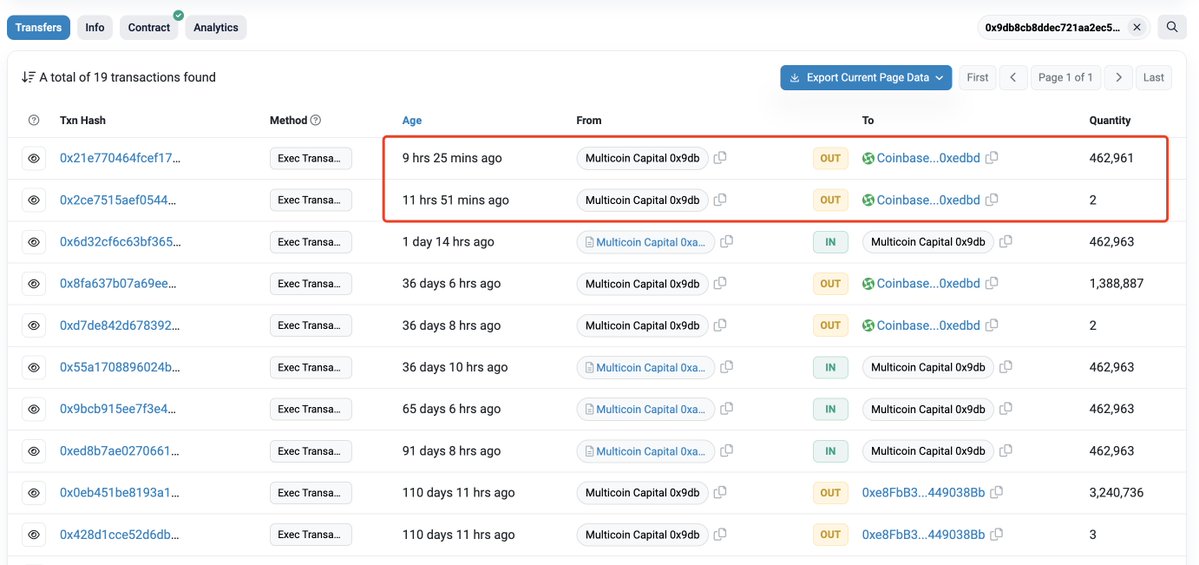View details eye for 0x21e770464fcef17 row
Screen dimensions: 1199x565
pos(34,158)
